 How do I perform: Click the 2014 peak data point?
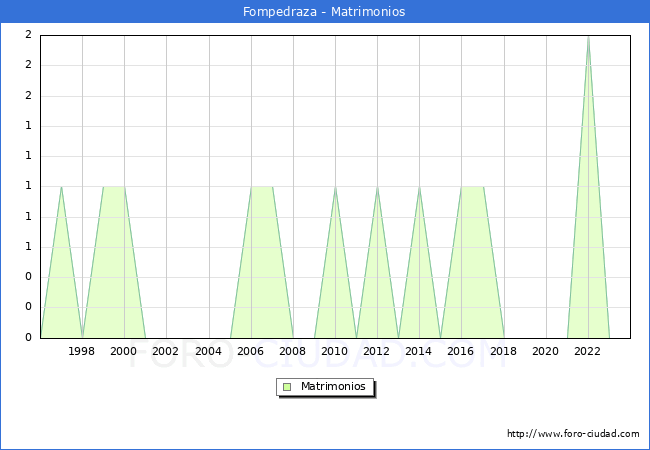420,187
